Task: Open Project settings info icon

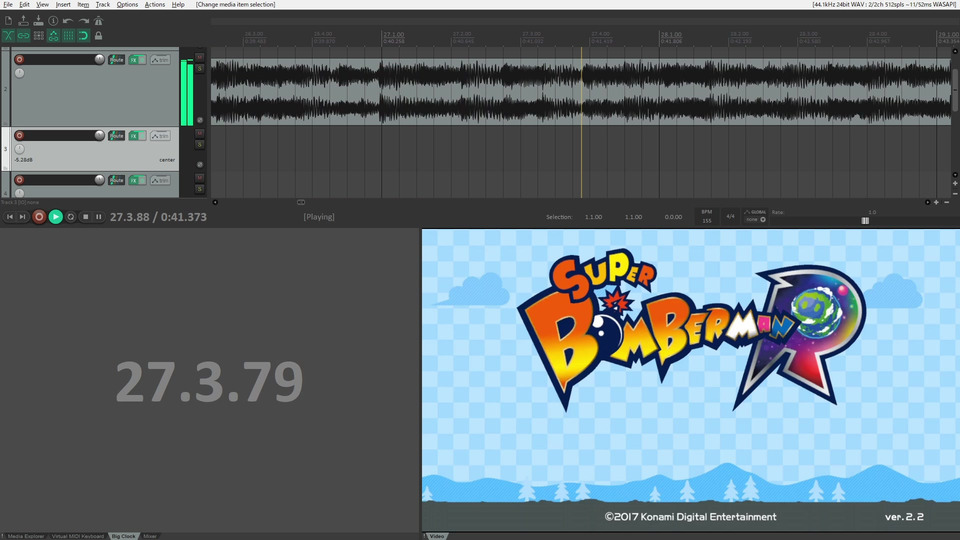Action: pyautogui.click(x=53, y=21)
